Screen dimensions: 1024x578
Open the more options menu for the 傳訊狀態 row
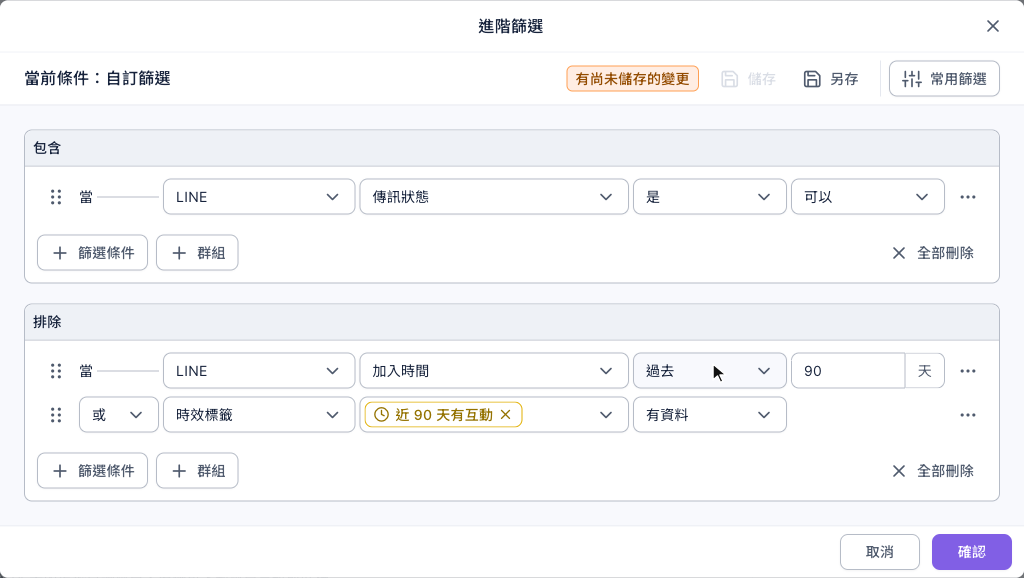point(968,197)
